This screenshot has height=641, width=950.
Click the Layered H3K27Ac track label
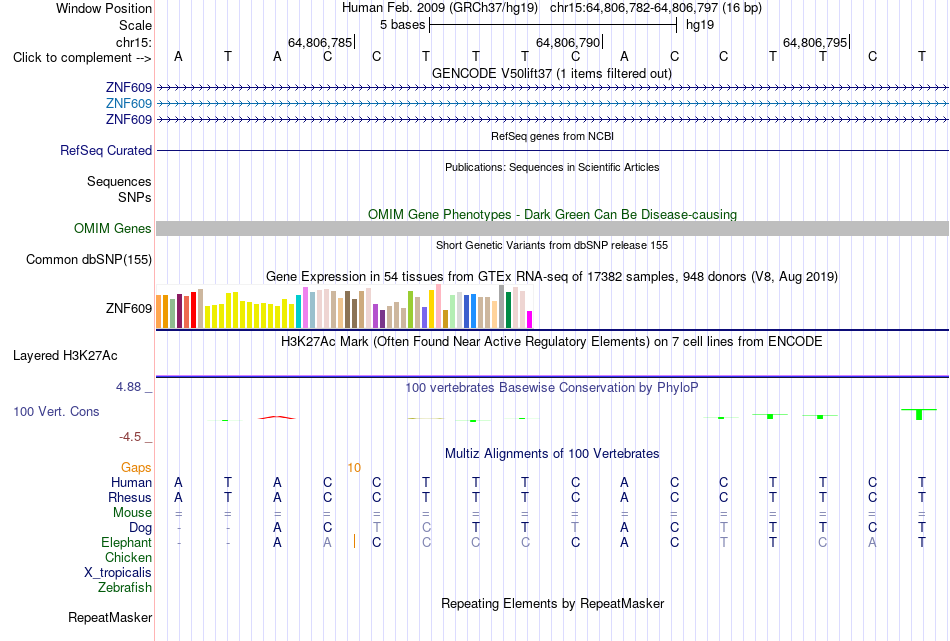tap(65, 356)
